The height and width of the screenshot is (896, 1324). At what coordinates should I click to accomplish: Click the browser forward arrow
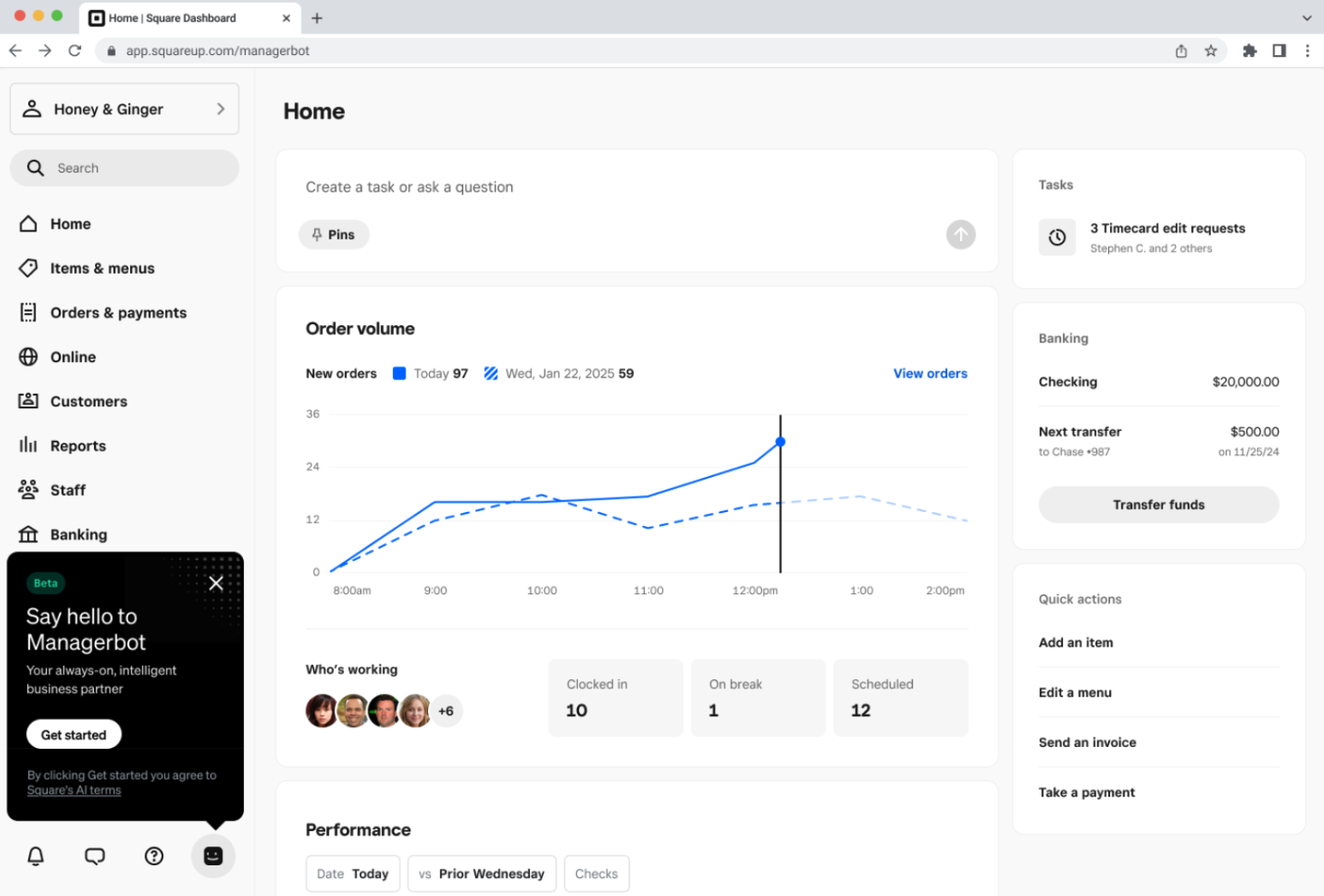click(x=45, y=51)
